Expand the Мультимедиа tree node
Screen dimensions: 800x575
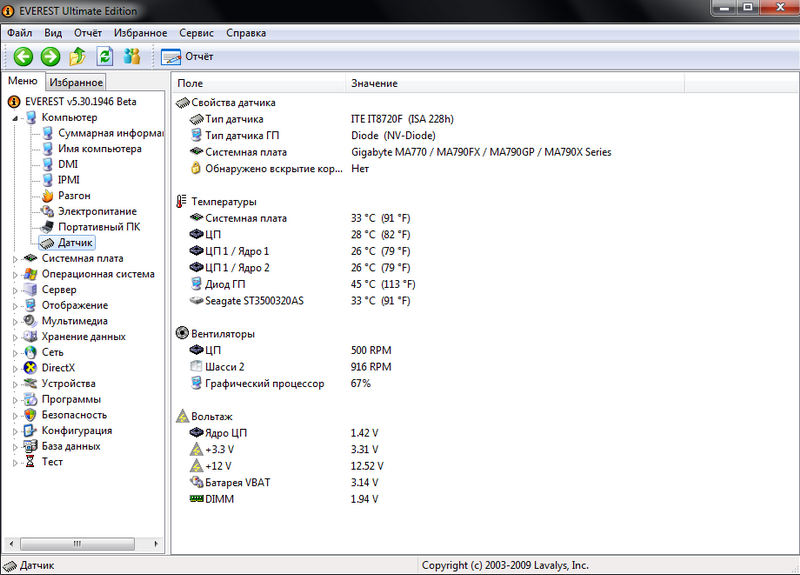[x=16, y=321]
